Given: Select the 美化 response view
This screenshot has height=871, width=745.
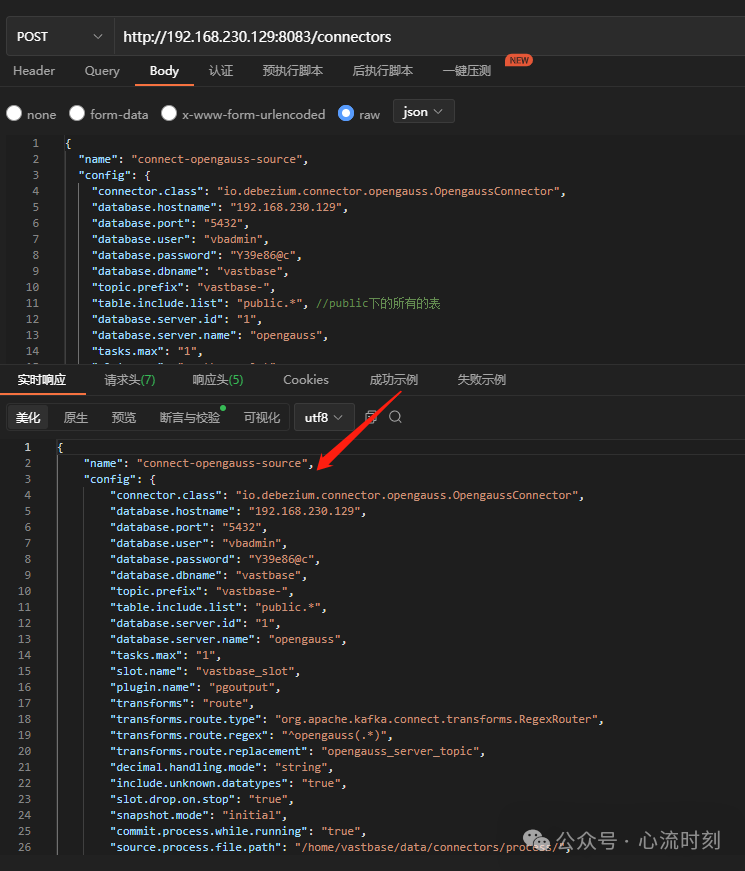Looking at the screenshot, I should 28,417.
